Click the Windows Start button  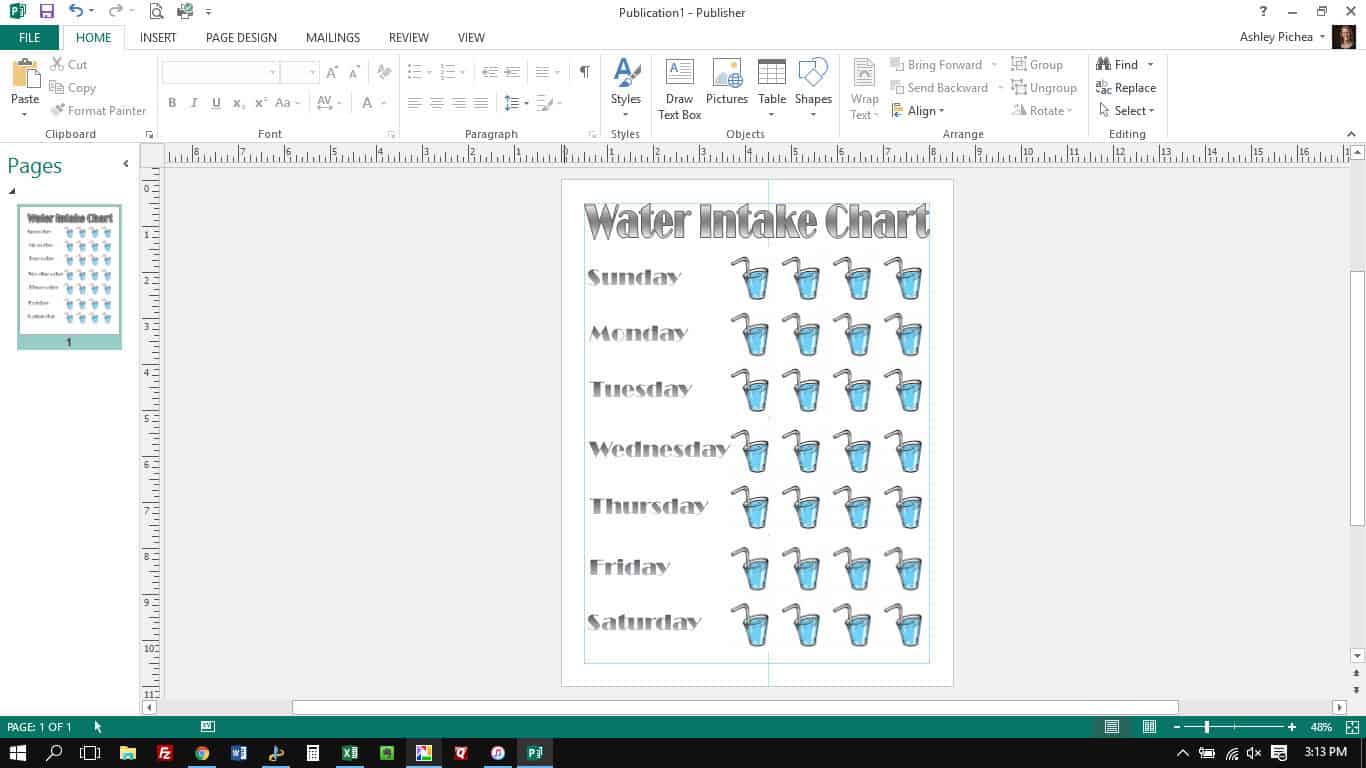coord(18,753)
